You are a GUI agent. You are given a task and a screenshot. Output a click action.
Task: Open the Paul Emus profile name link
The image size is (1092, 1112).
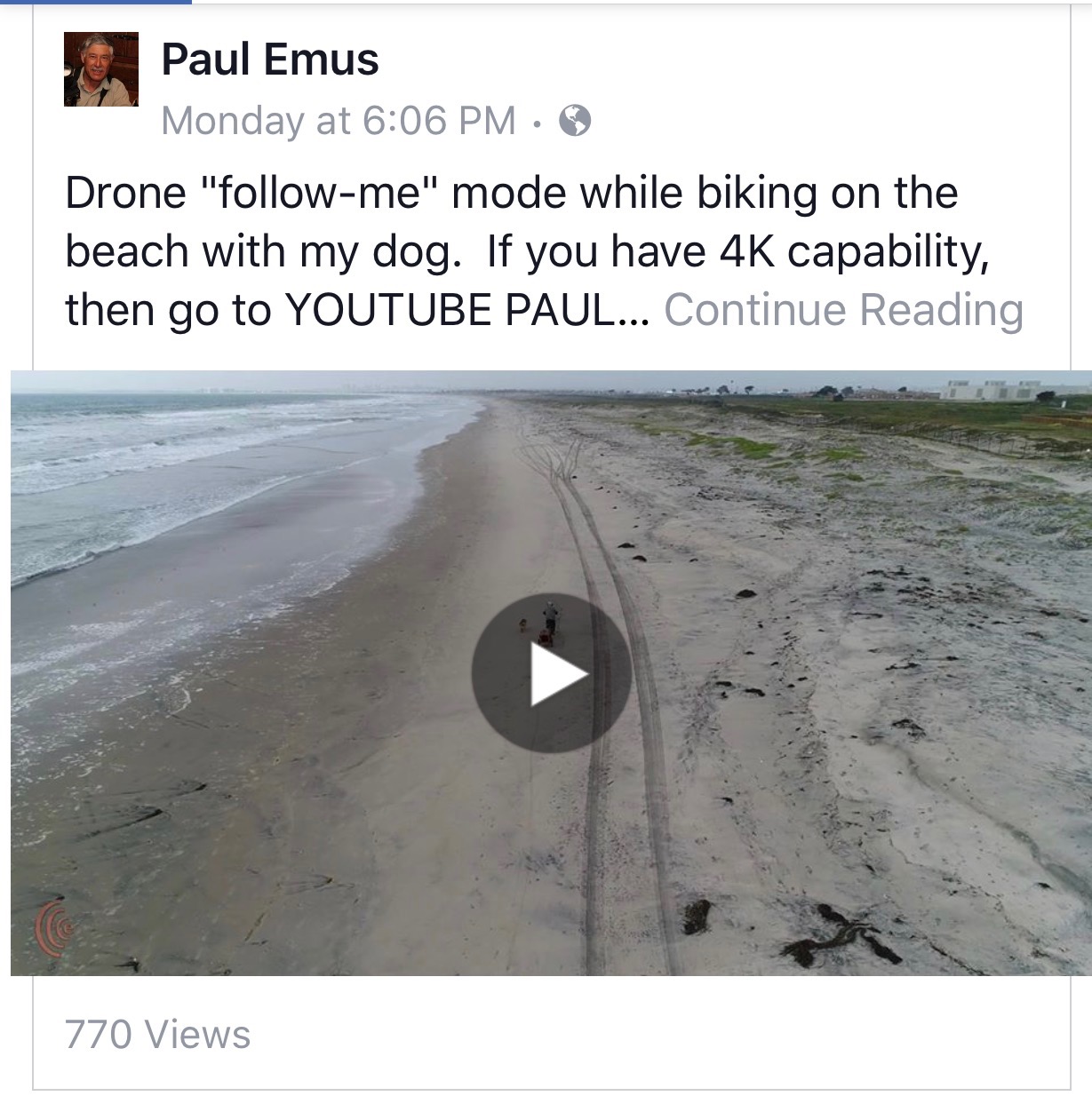point(270,60)
